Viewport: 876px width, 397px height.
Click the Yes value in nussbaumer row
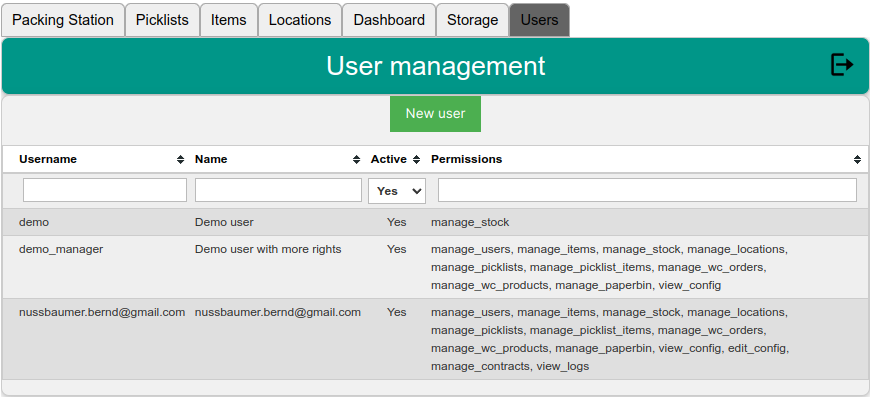(397, 312)
